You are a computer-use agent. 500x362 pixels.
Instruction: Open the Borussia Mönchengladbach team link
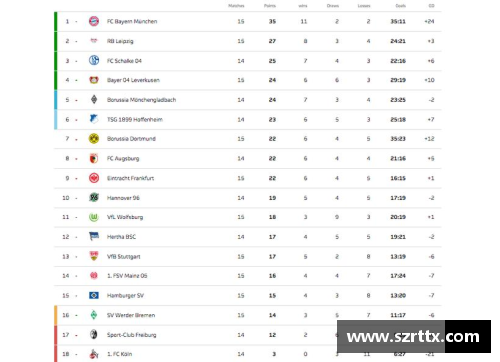[x=141, y=100]
